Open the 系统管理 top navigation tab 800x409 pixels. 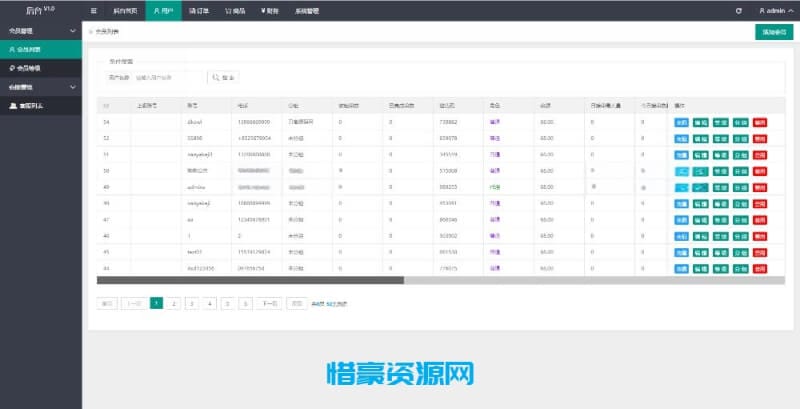307,11
